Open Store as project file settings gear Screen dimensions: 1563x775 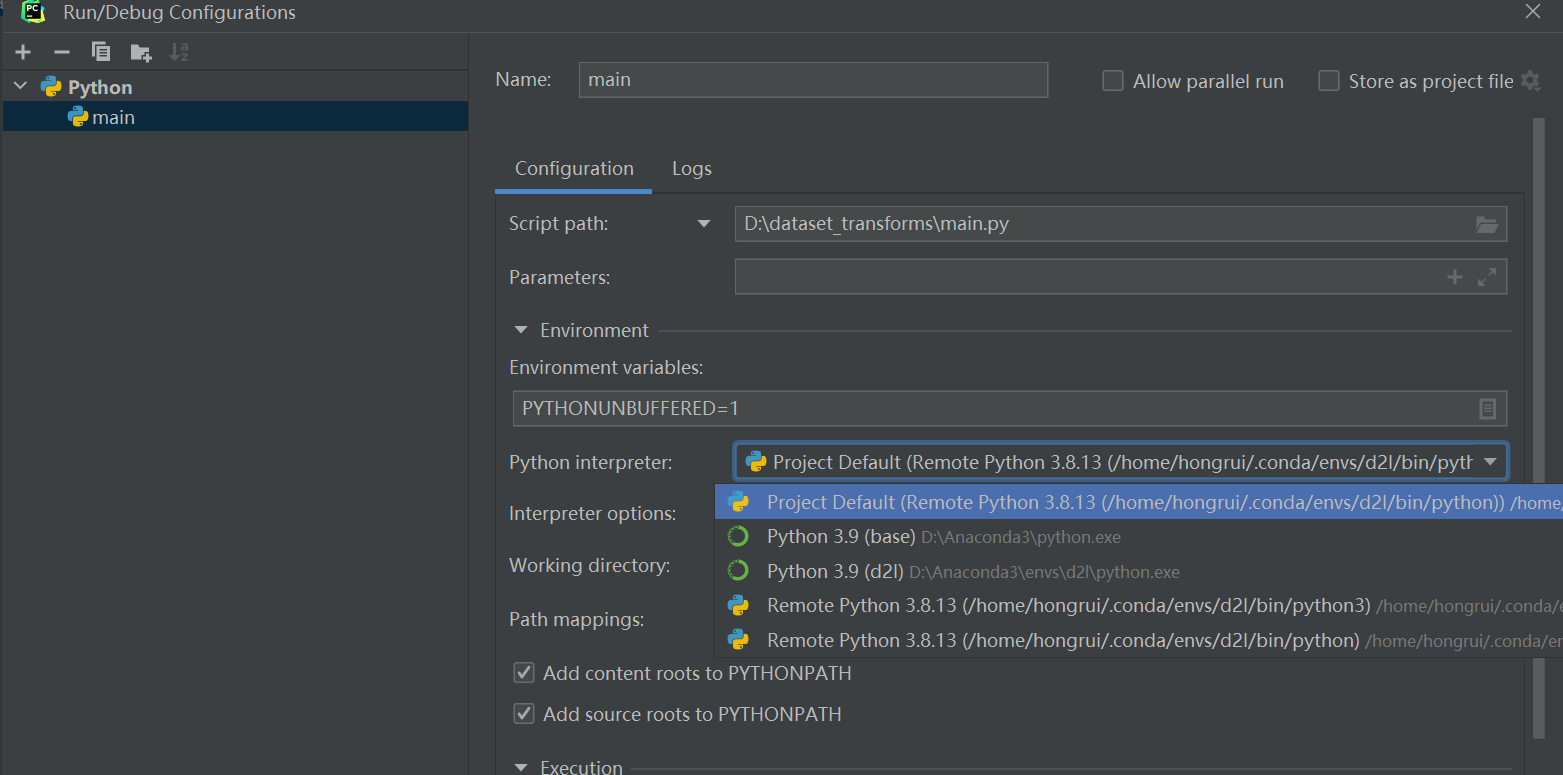(1531, 81)
